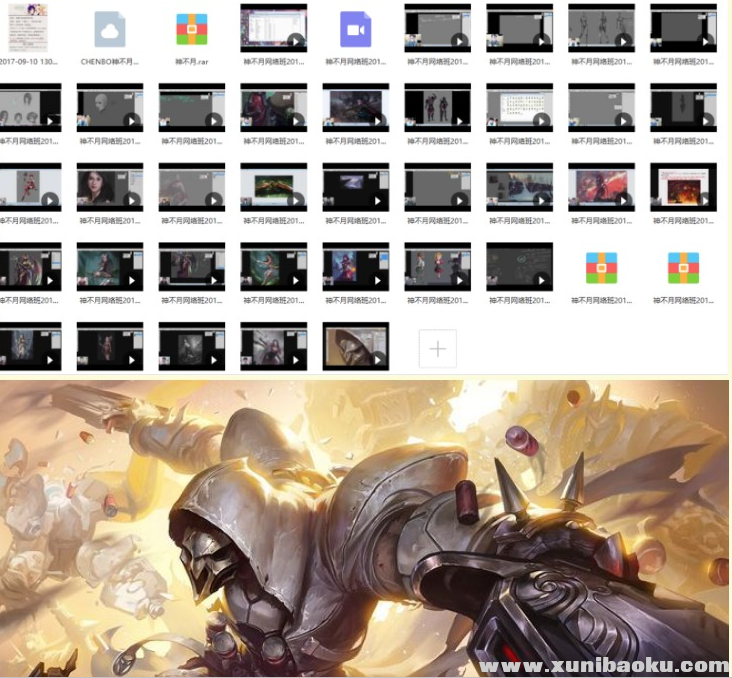Click the plus tile to add files

[437, 348]
